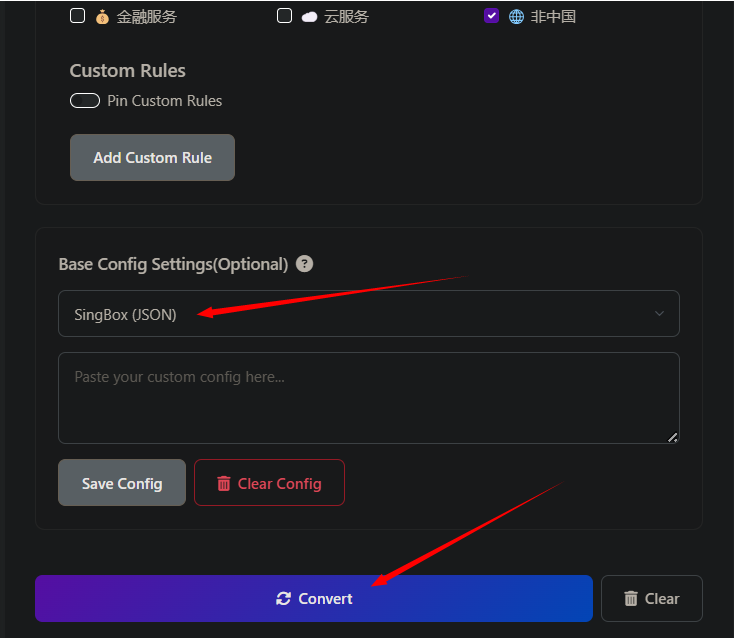The image size is (734, 638).
Task: Focus the Paste your custom config textarea
Action: [369, 398]
